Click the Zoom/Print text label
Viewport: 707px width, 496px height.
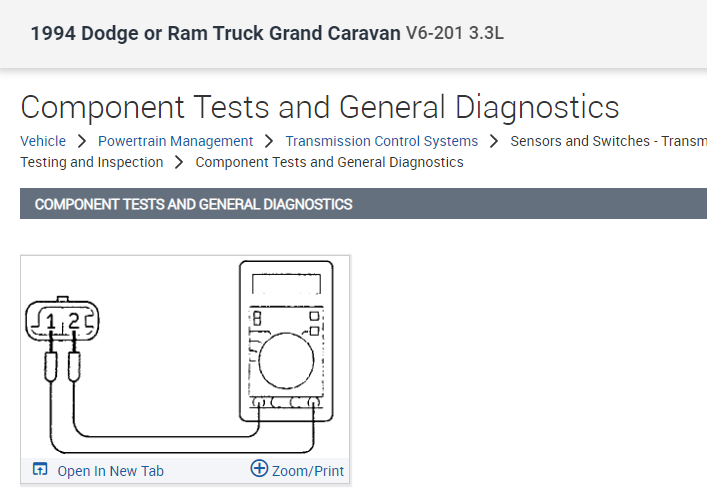308,471
